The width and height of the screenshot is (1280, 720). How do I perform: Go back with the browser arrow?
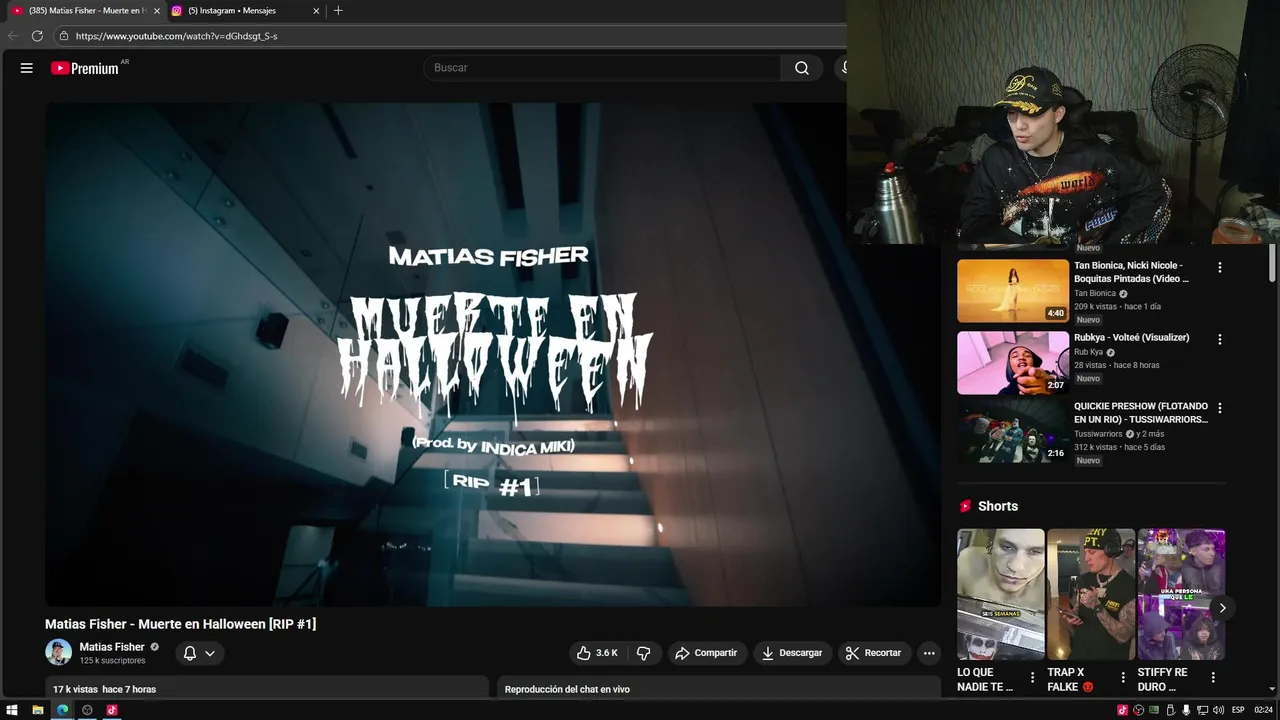pyautogui.click(x=13, y=36)
